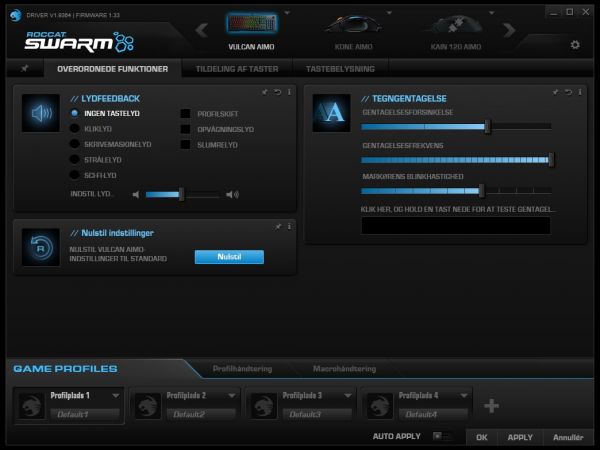600x450 pixels.
Task: Enable Slumrelyd checkbox
Action: [186, 145]
